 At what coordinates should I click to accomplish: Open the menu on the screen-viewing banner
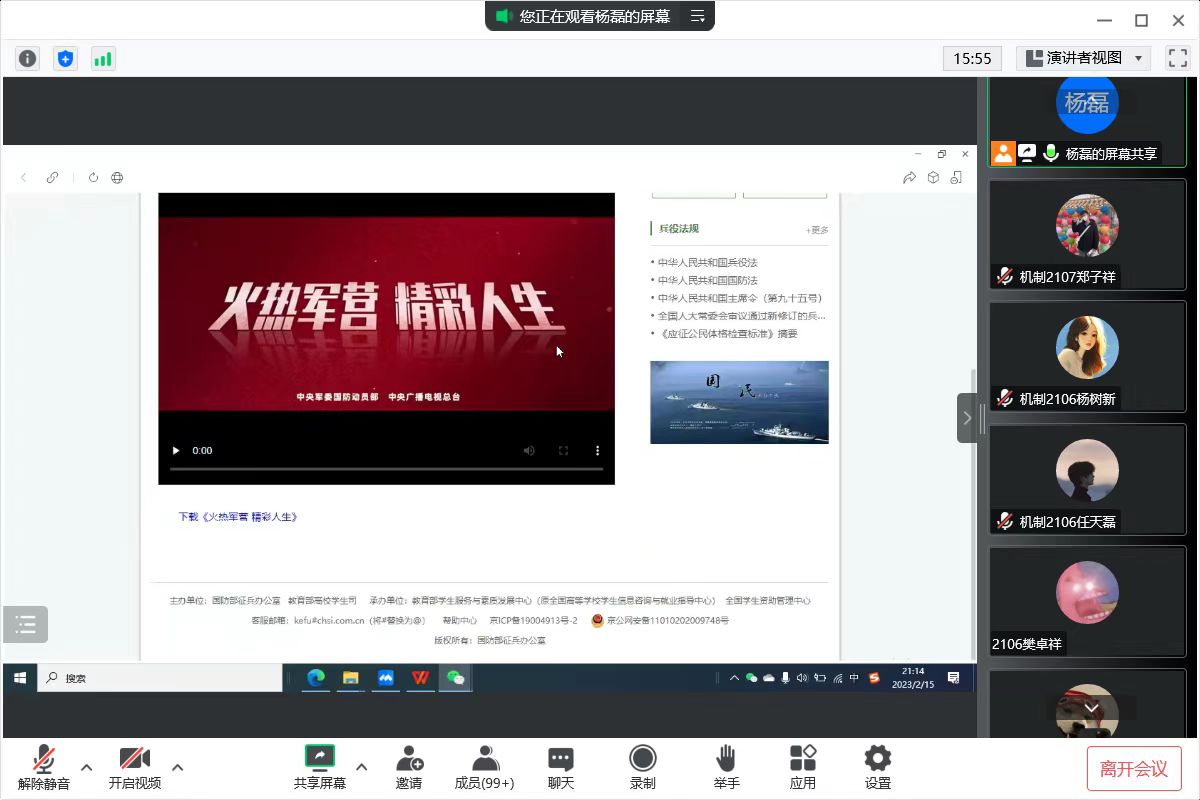[x=698, y=16]
